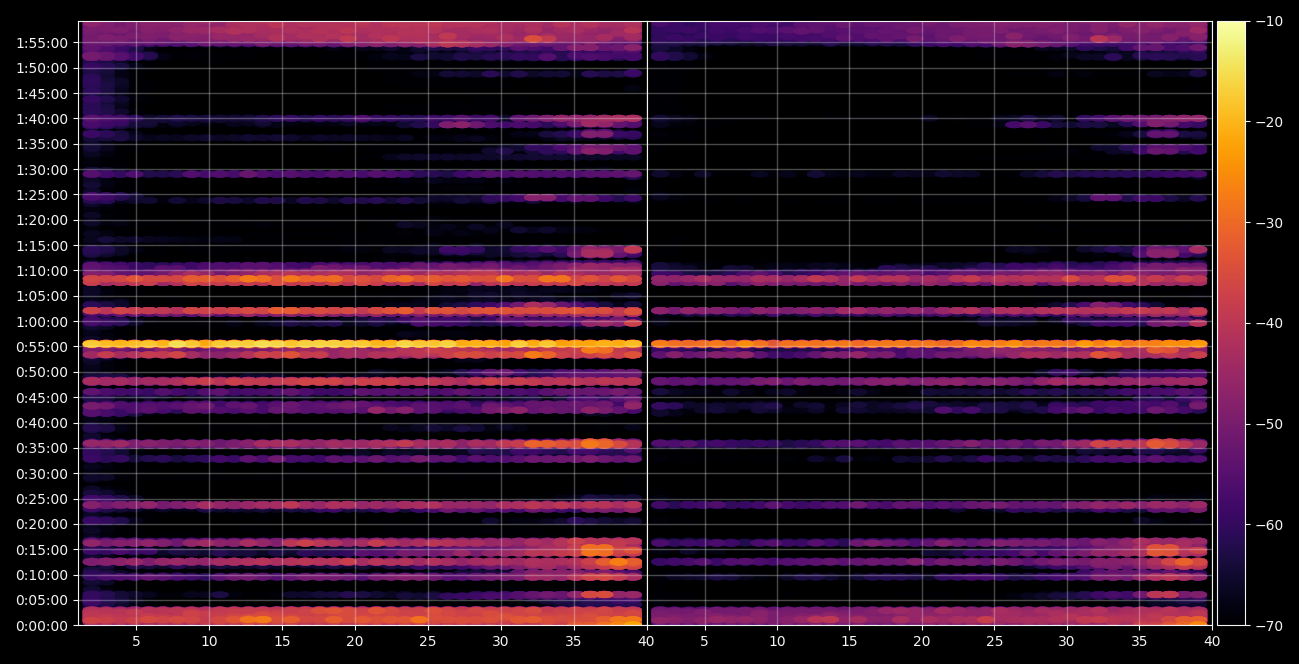Select the −40 colorbar label
The width and height of the screenshot is (1299, 664).
pos(1269,324)
